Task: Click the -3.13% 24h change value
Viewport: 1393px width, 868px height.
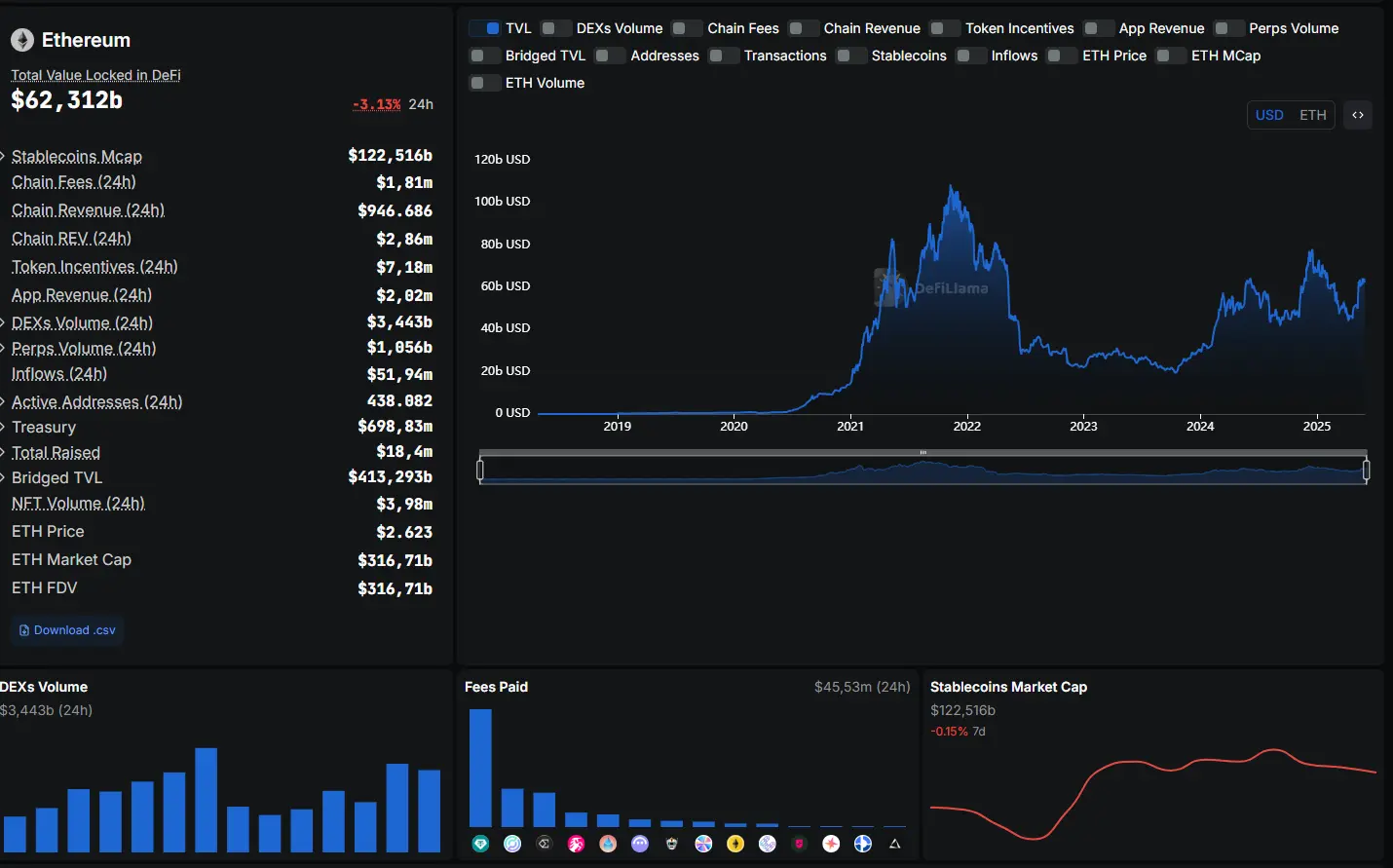Action: pyautogui.click(x=376, y=104)
